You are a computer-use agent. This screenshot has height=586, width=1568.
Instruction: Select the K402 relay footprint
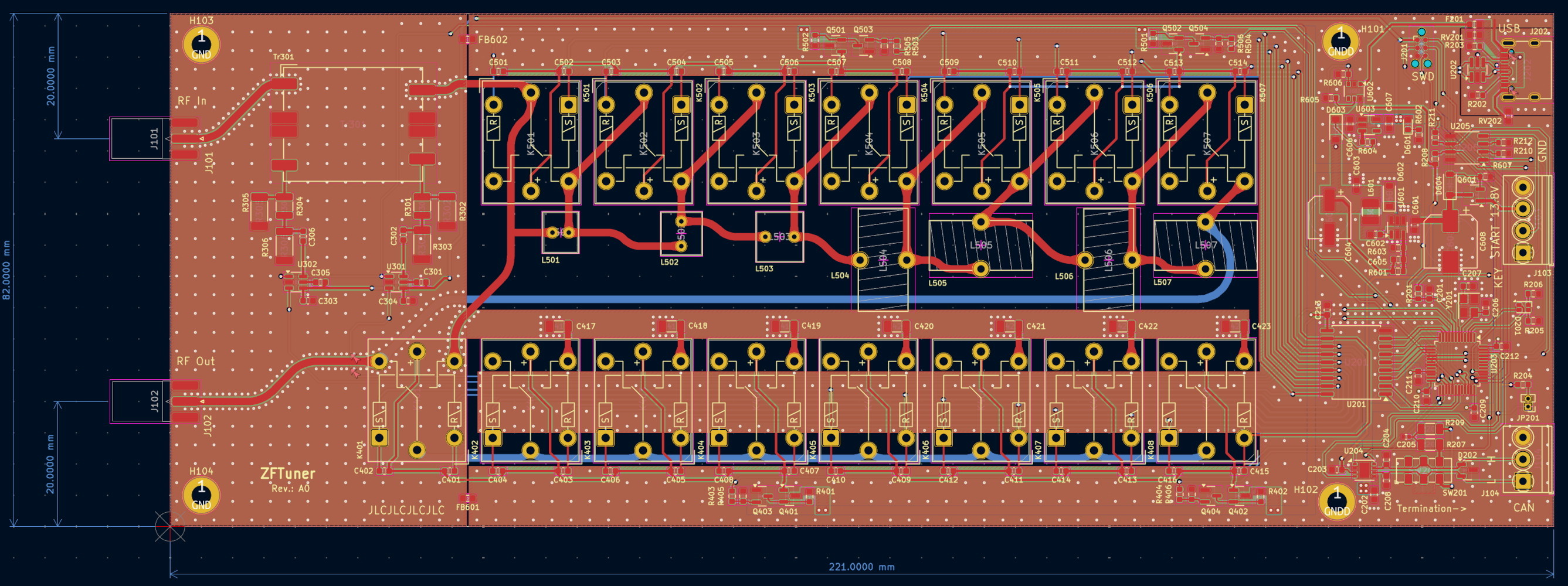point(530,400)
